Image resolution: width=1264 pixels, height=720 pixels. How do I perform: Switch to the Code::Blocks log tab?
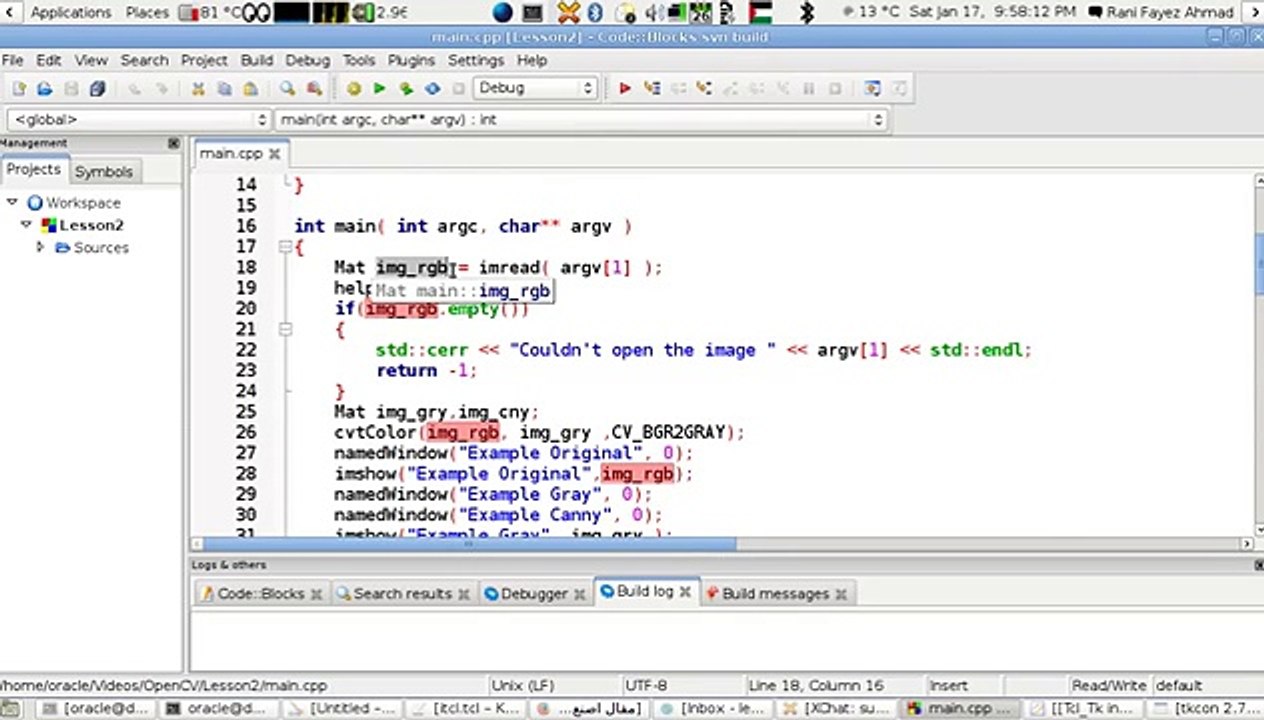tap(260, 594)
